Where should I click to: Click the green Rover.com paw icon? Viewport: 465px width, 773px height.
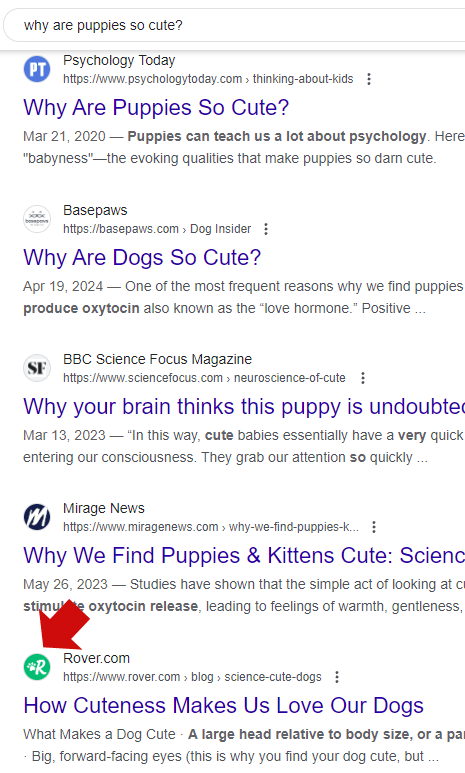(37, 667)
